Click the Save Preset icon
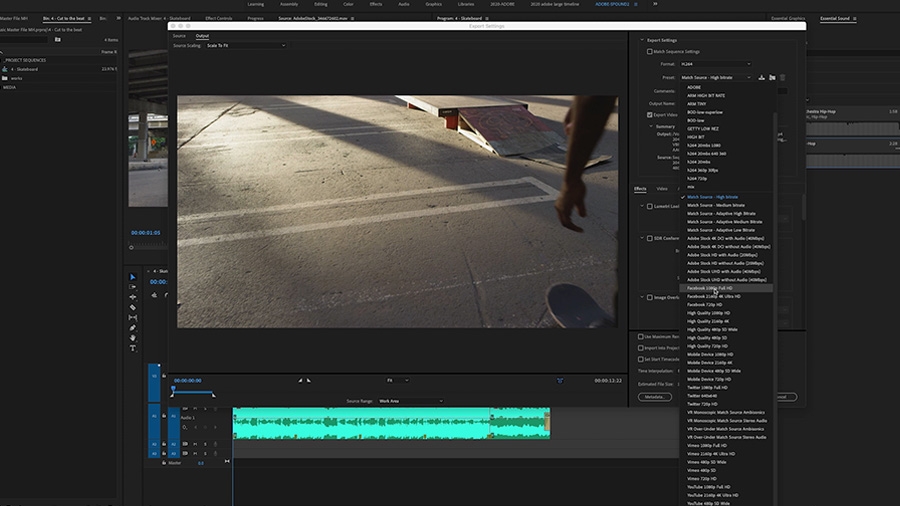Screen dimensions: 900x506 tap(762, 77)
